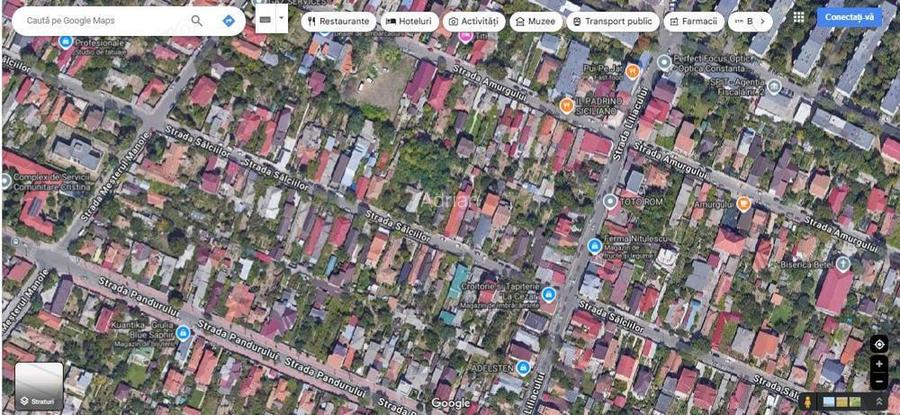
Task: Click the Kuantika Giulia Blue Saphir pin
Action: (183, 332)
